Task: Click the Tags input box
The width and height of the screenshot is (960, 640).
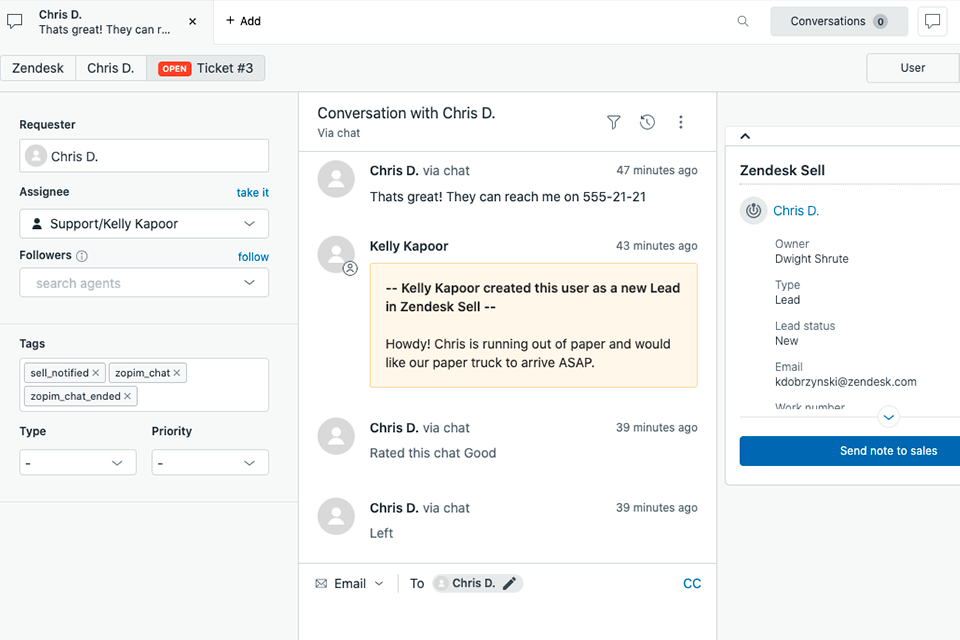Action: pos(144,385)
